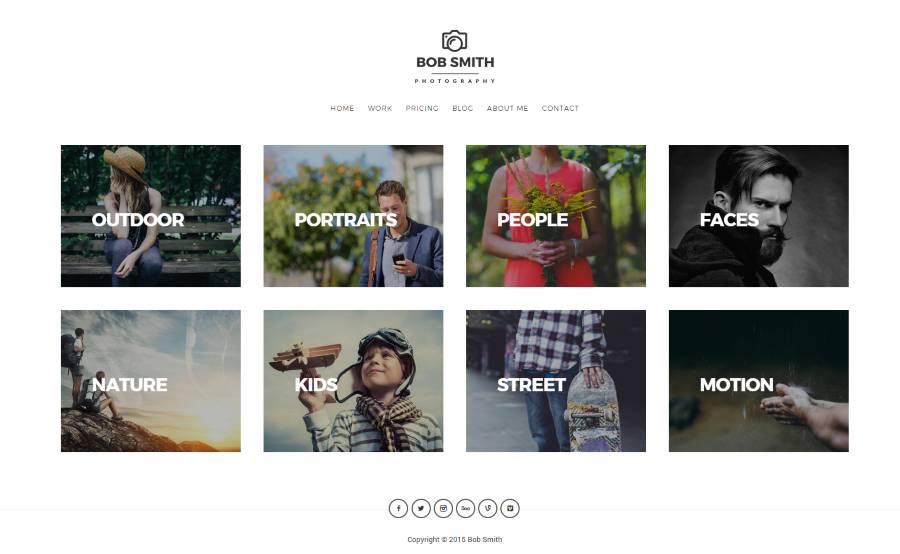Image resolution: width=900 pixels, height=554 pixels.
Task: Open the Faces gallery thumbnail
Action: (759, 216)
